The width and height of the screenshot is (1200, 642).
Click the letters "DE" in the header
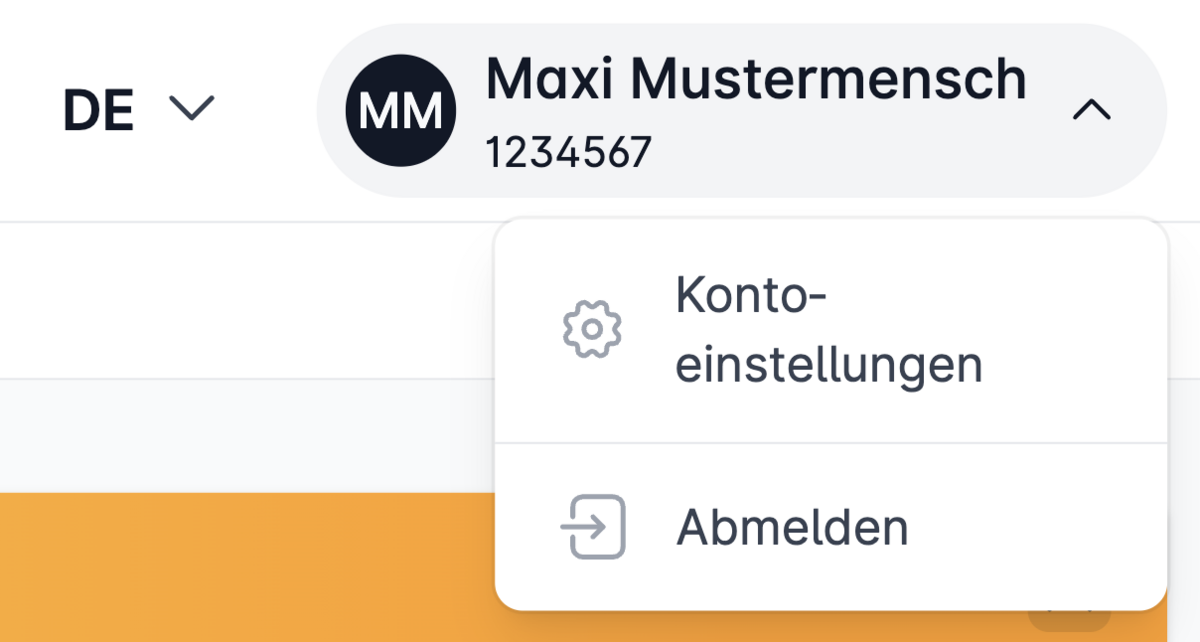tap(98, 110)
